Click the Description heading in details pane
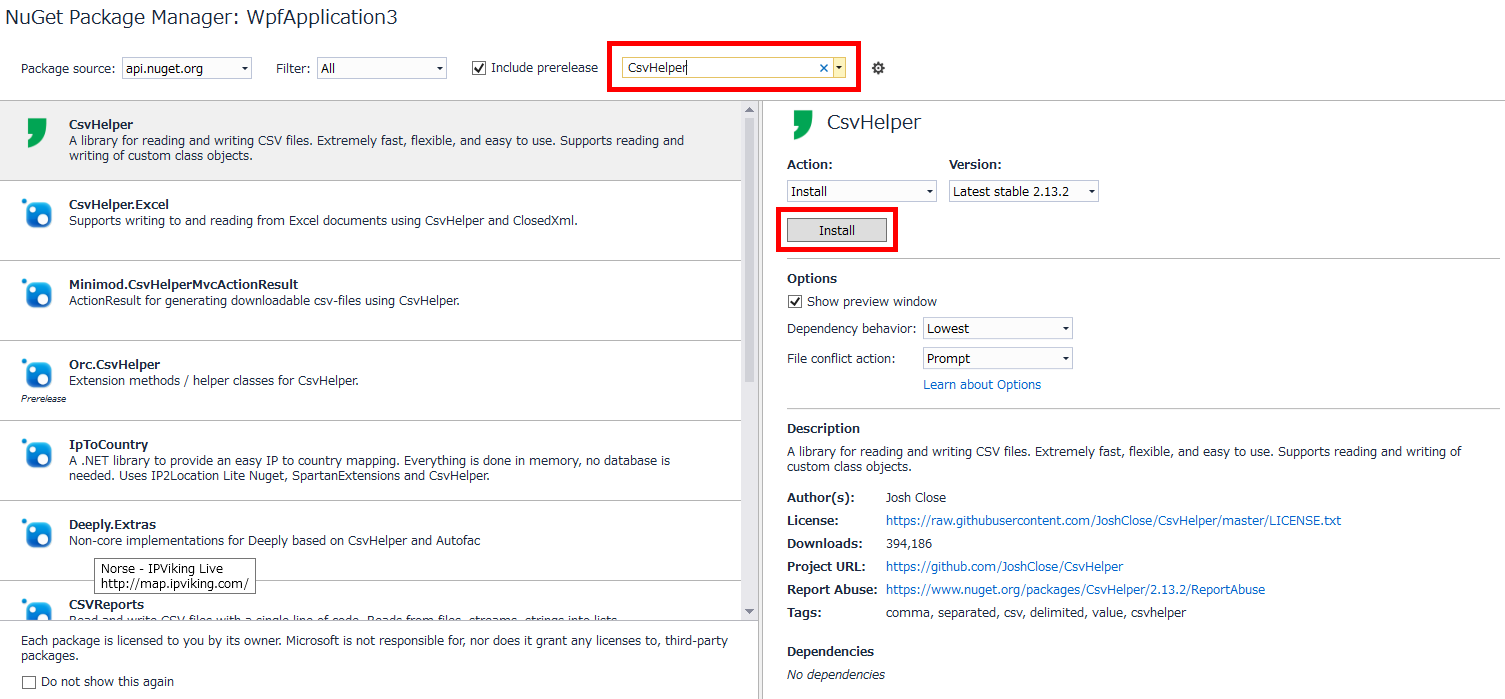Screen dimensions: 1505x699 pyautogui.click(x=823, y=429)
